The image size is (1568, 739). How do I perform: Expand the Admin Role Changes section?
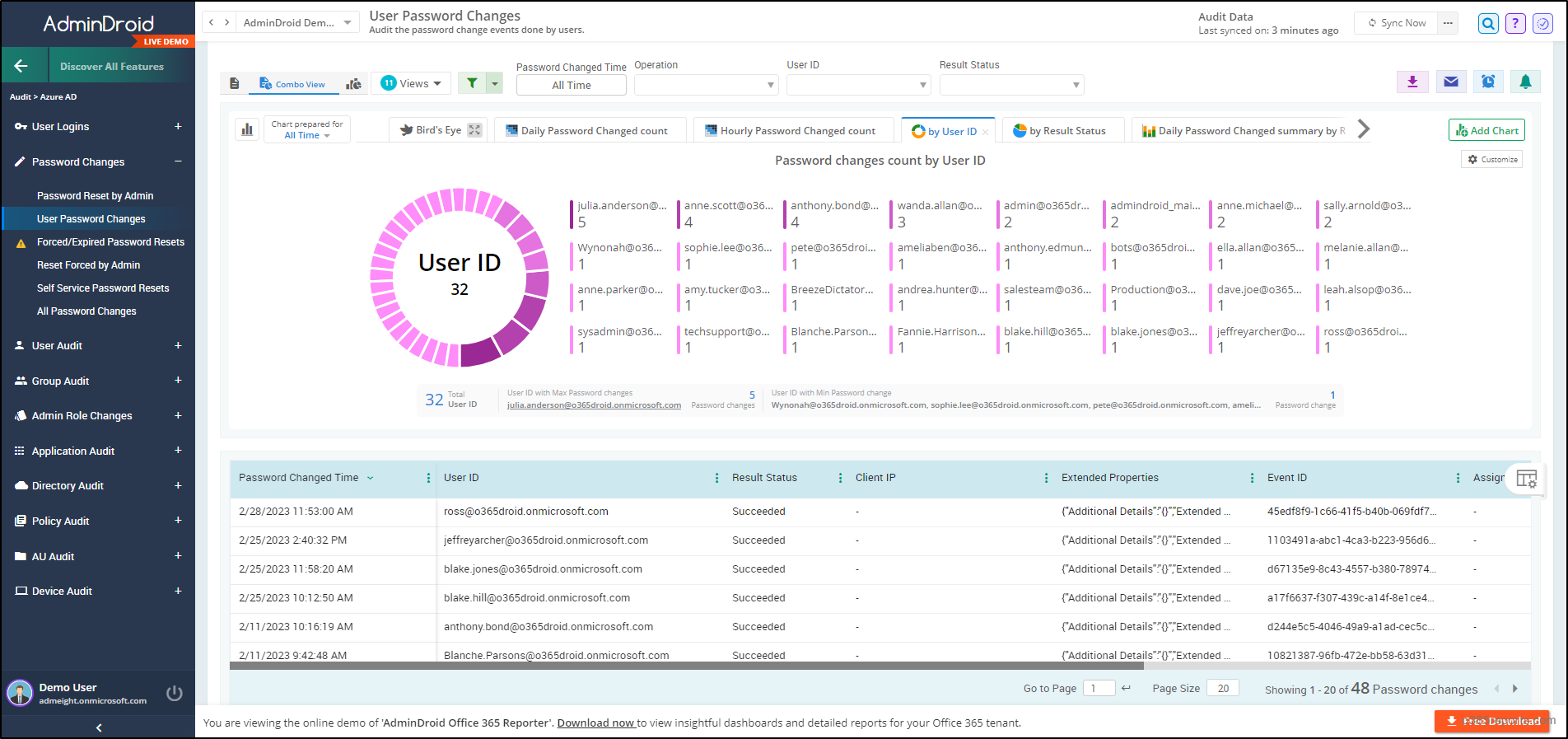(x=178, y=415)
